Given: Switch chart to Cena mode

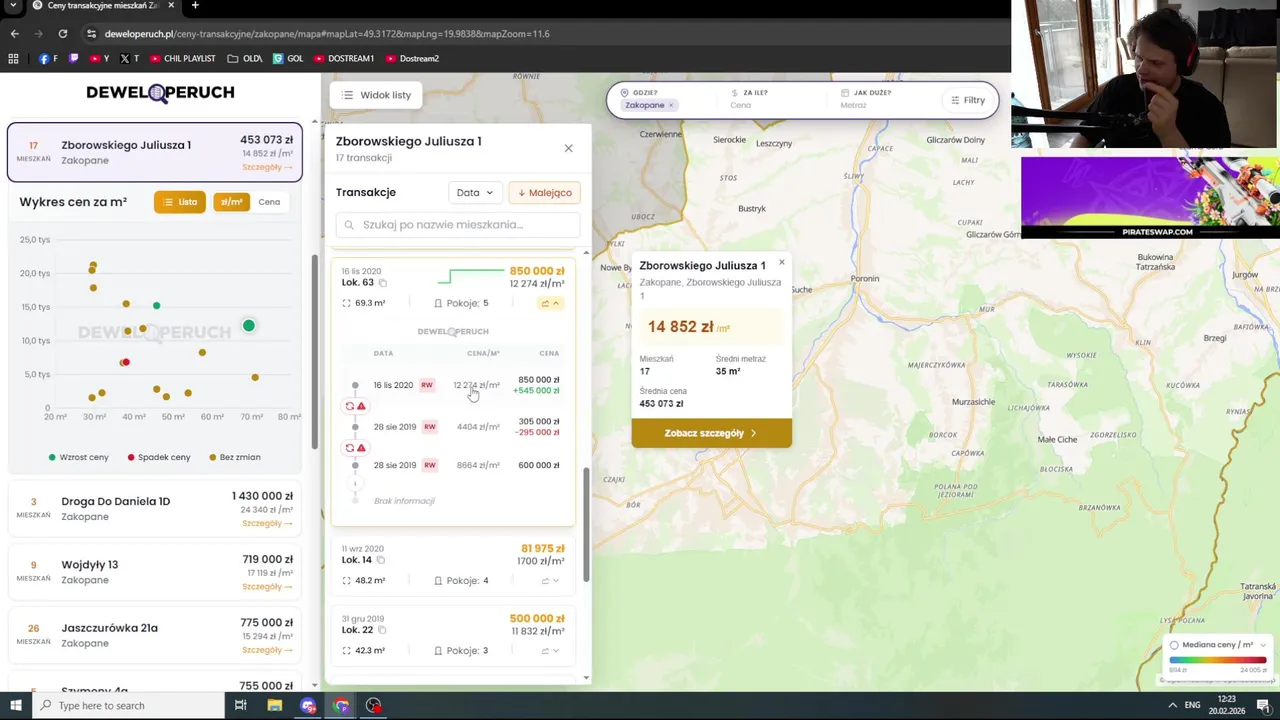Looking at the screenshot, I should pyautogui.click(x=269, y=202).
